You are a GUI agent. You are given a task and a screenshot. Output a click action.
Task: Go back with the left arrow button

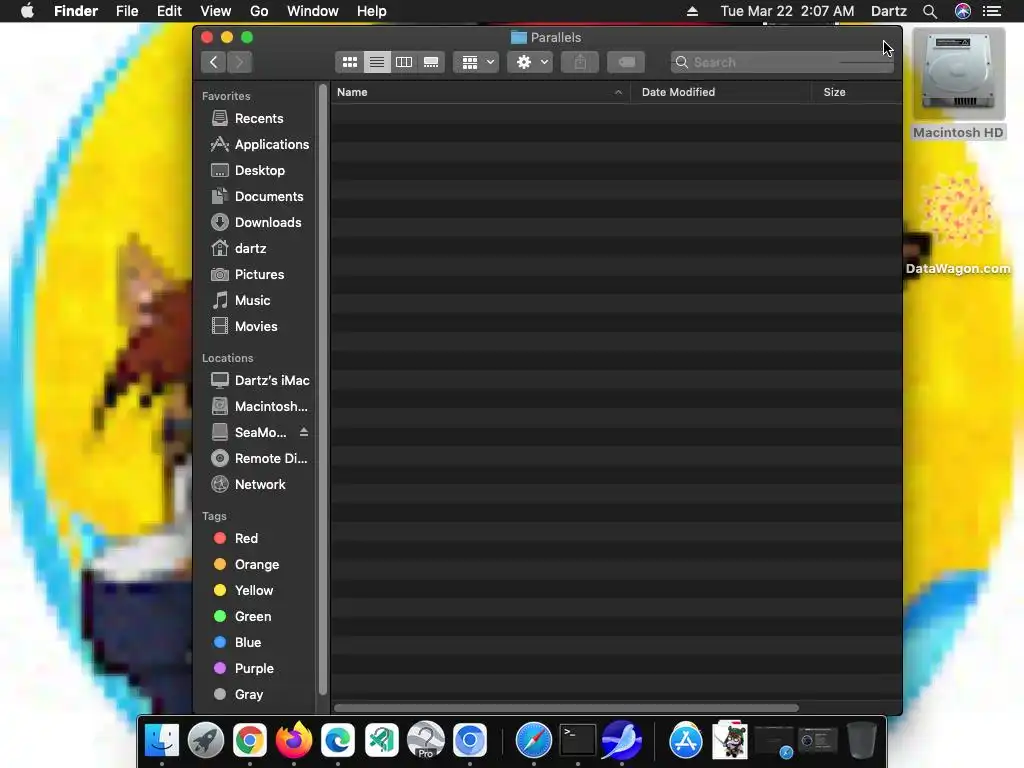click(x=214, y=62)
